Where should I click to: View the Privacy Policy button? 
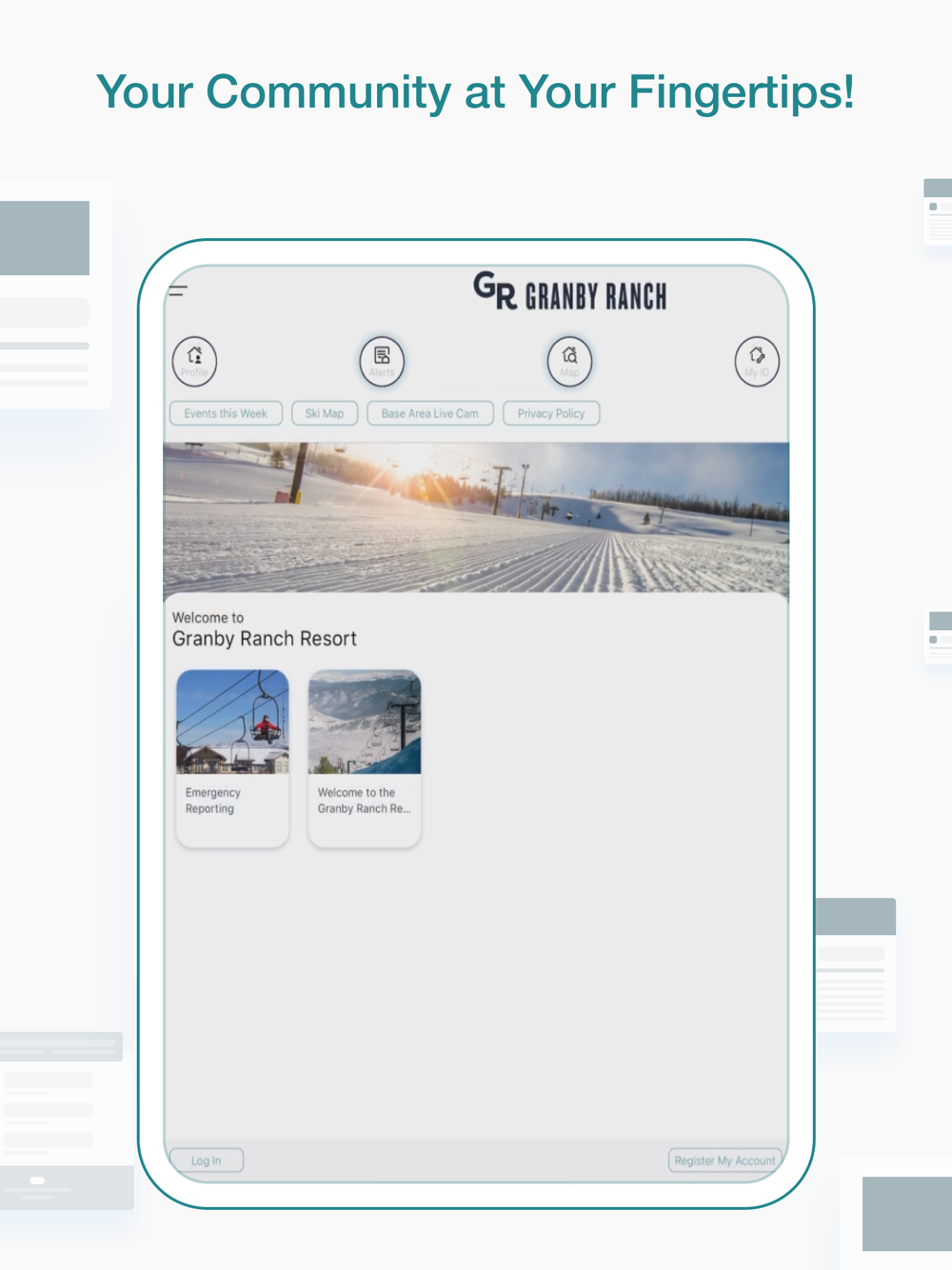551,413
